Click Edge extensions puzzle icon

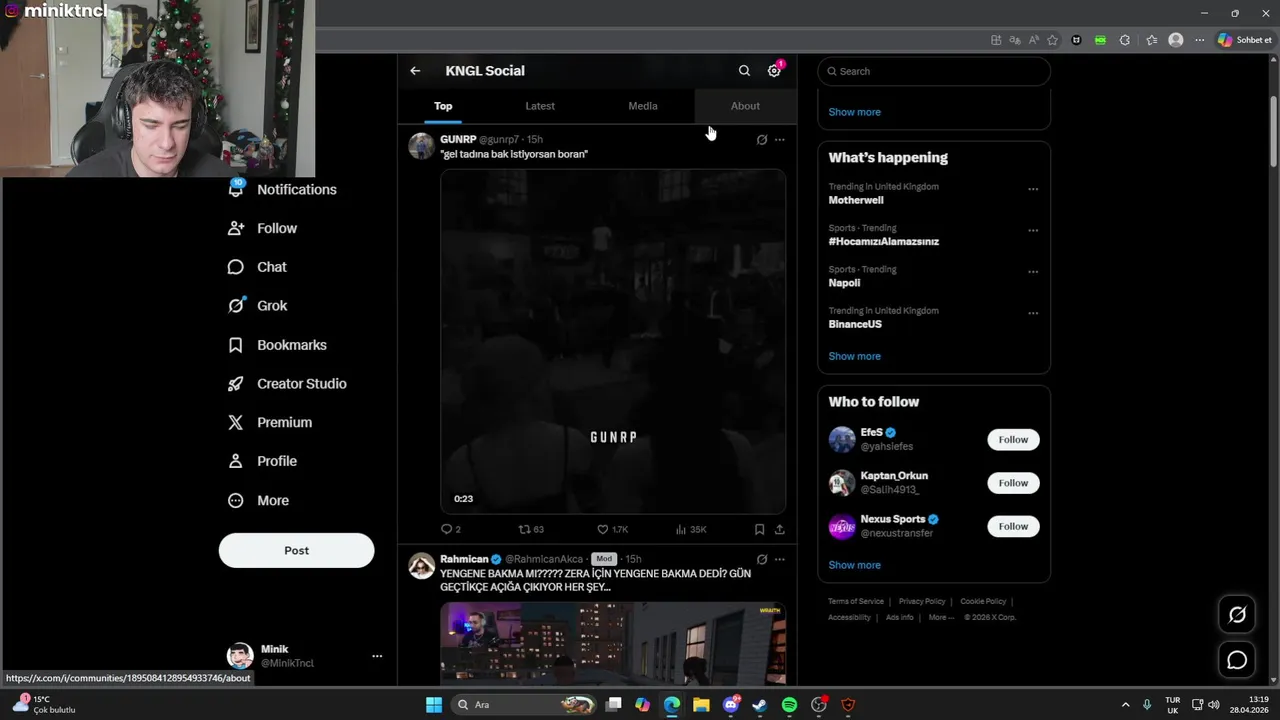click(x=1125, y=40)
